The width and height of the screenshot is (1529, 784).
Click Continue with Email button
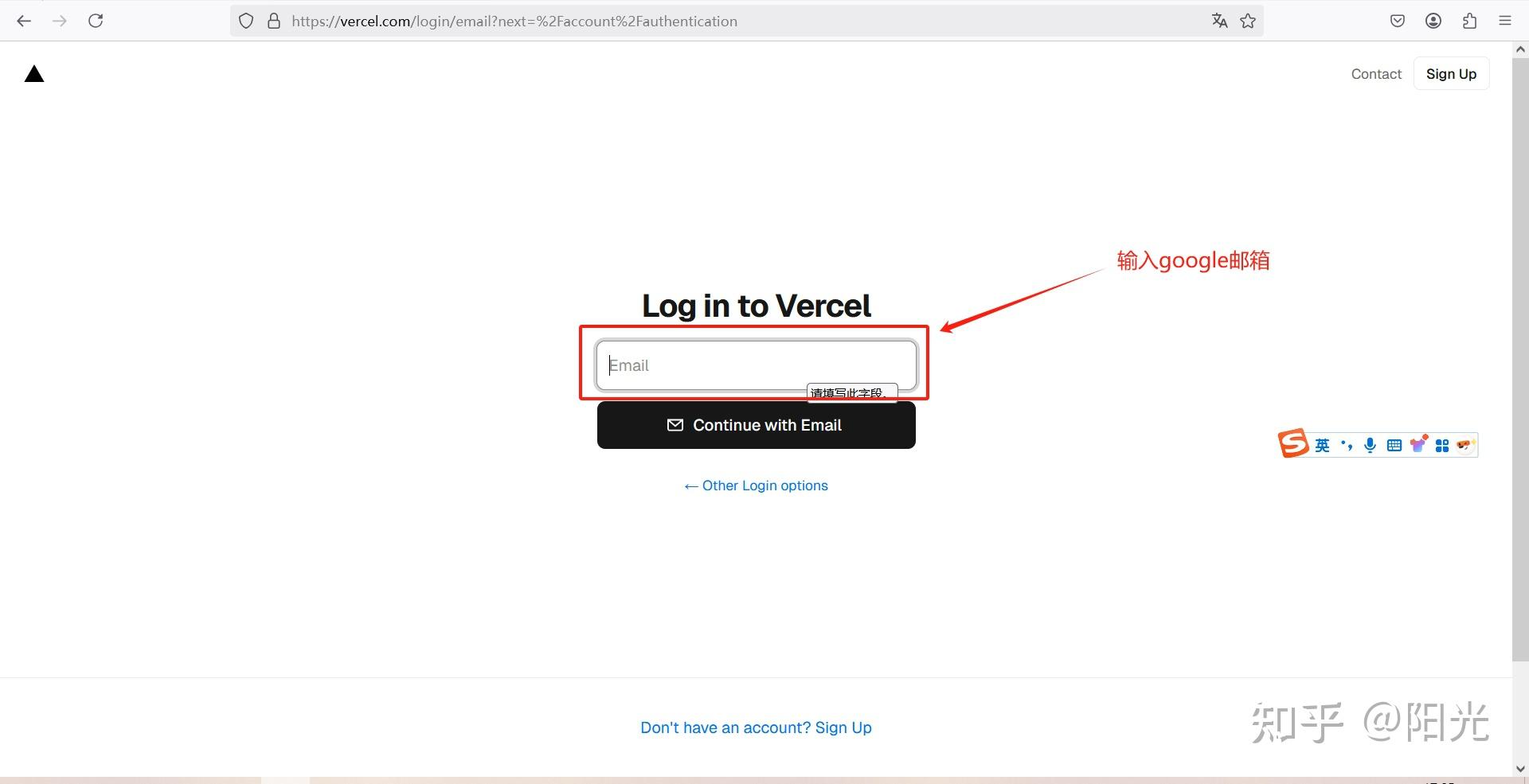click(757, 425)
